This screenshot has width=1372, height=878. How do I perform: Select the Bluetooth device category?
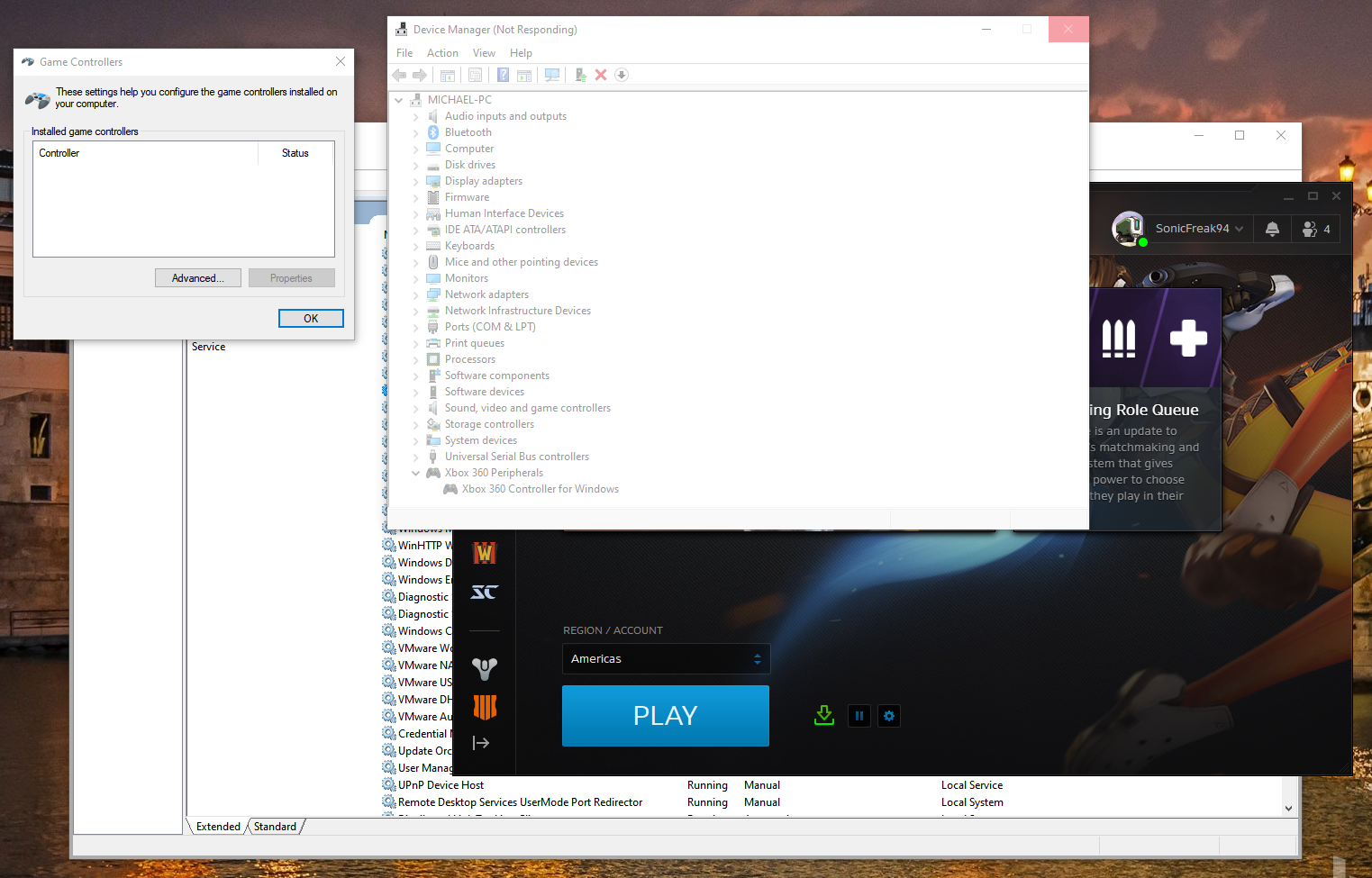click(468, 132)
